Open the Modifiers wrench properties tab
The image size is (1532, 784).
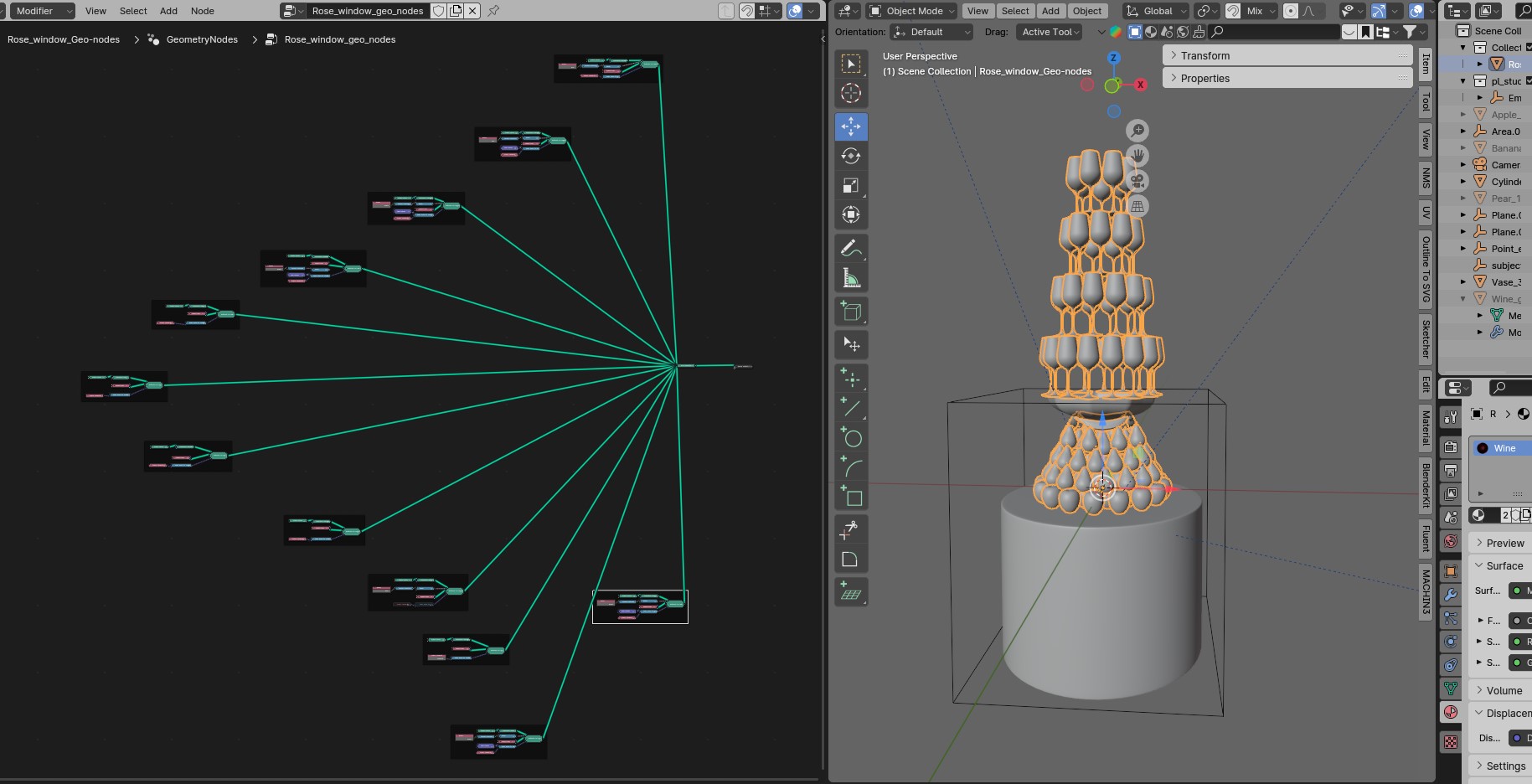click(x=1451, y=595)
